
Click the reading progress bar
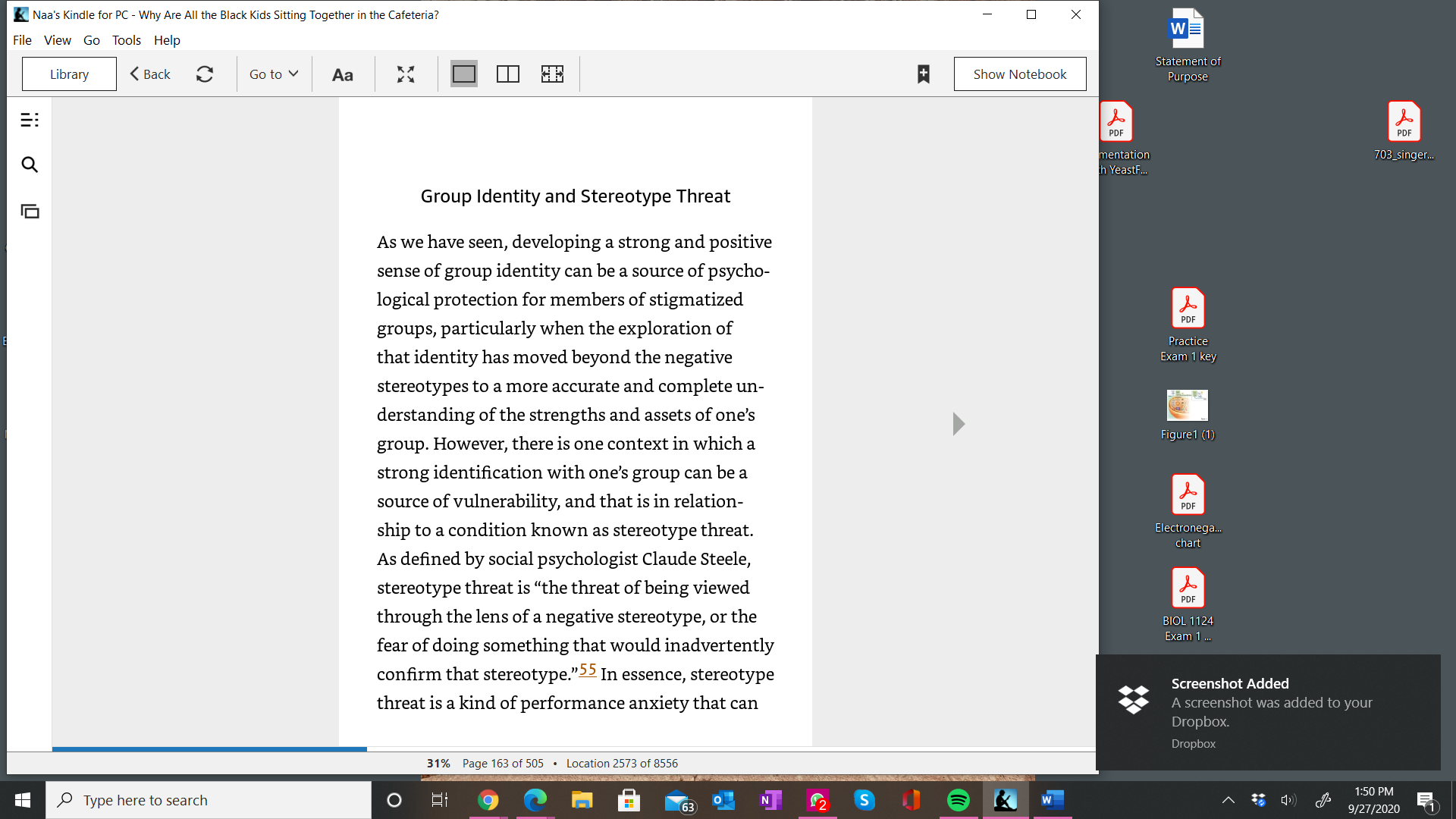tap(574, 749)
